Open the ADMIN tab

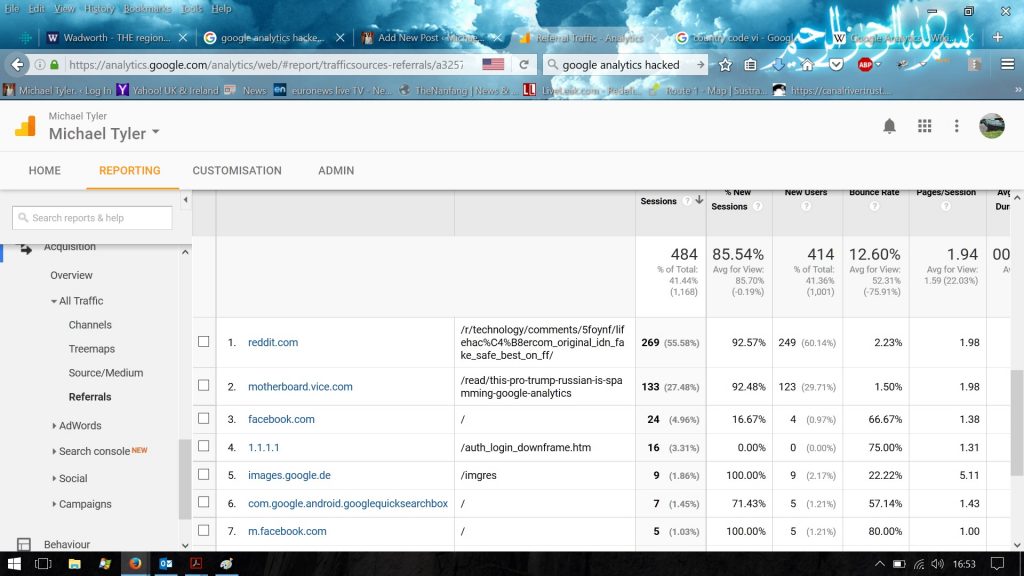[336, 170]
